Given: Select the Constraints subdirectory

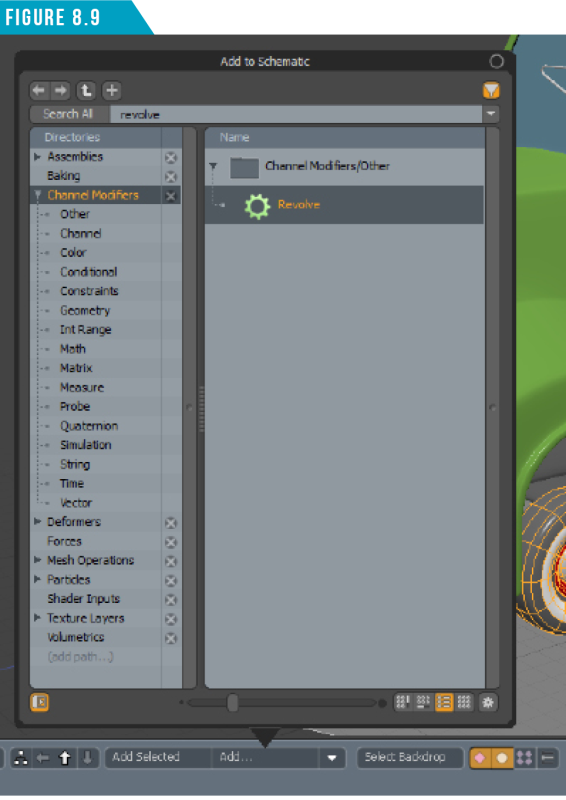Looking at the screenshot, I should coord(89,291).
